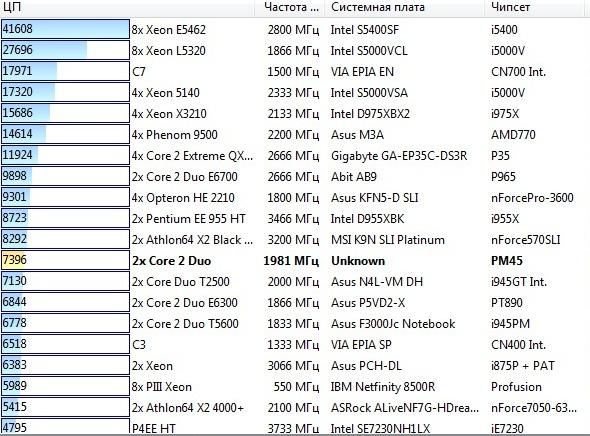Viewport: 590px width, 436px height.
Task: Click the C7 processor entry
Action: 138,71
